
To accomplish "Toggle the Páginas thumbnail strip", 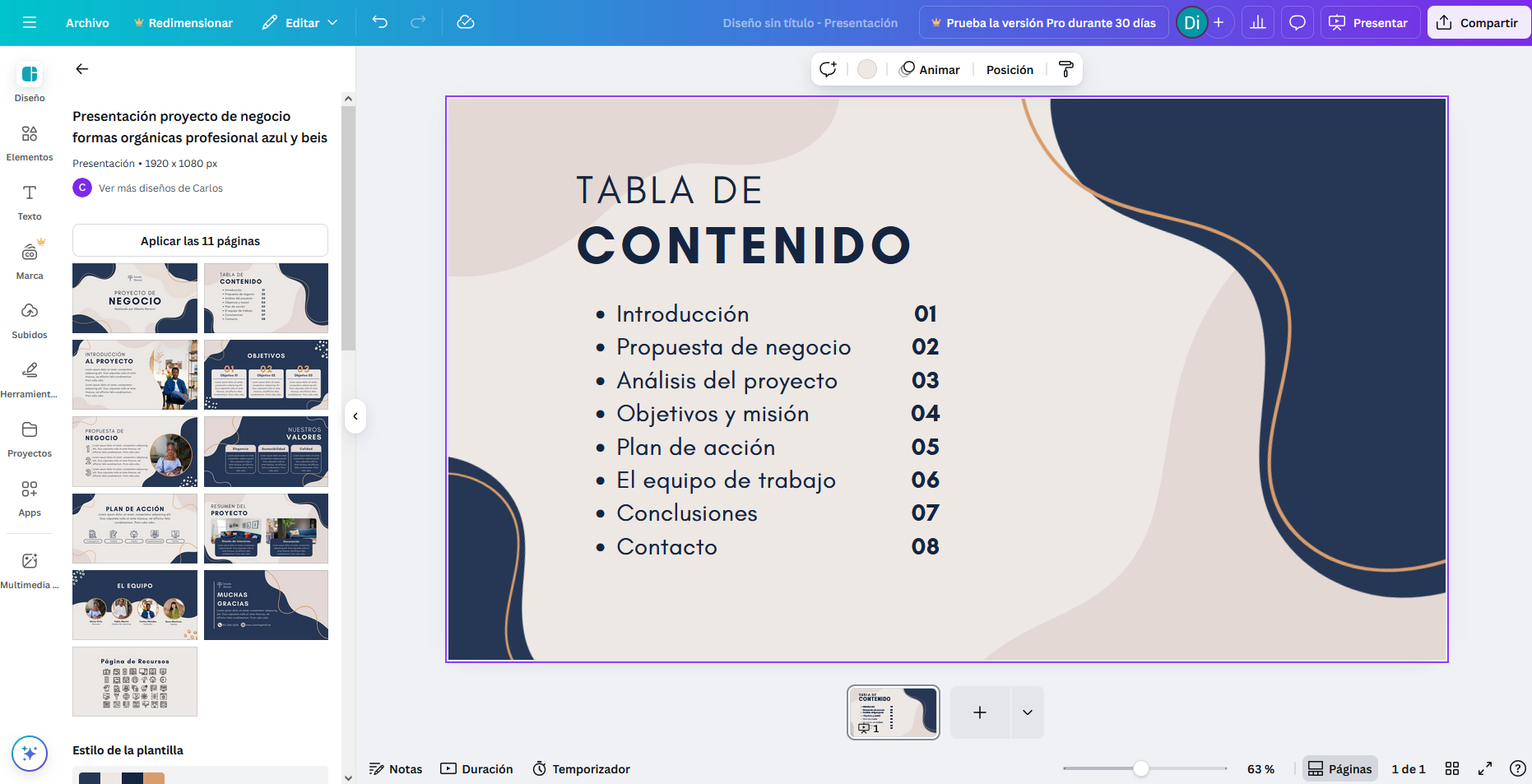I will (x=1339, y=768).
